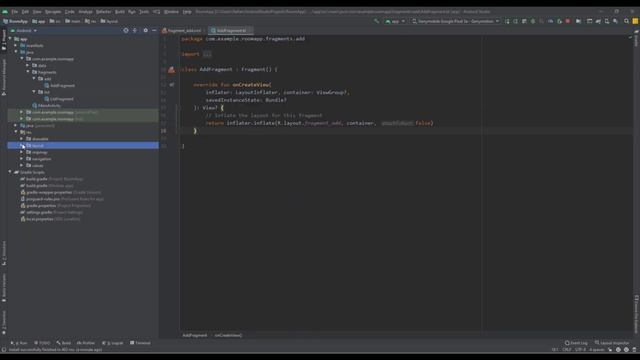Click the Android Studio logo icon
This screenshot has width=640, height=360.
coord(5,12)
